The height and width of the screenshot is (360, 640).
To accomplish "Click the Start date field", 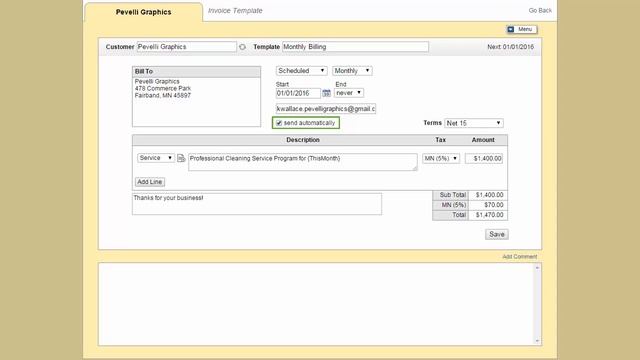I will pos(298,93).
